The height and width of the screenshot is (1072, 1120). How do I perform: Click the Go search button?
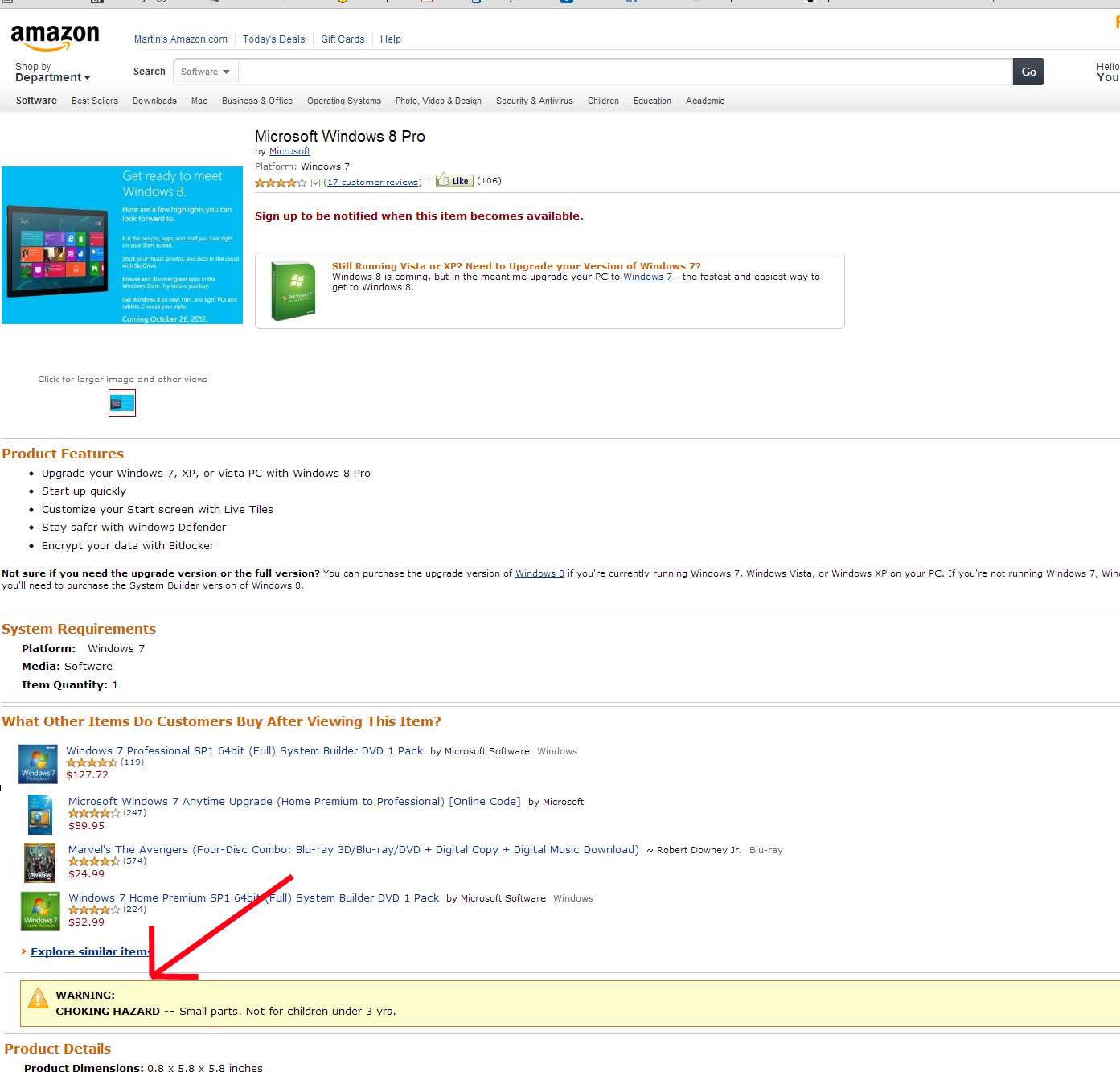coord(1028,72)
